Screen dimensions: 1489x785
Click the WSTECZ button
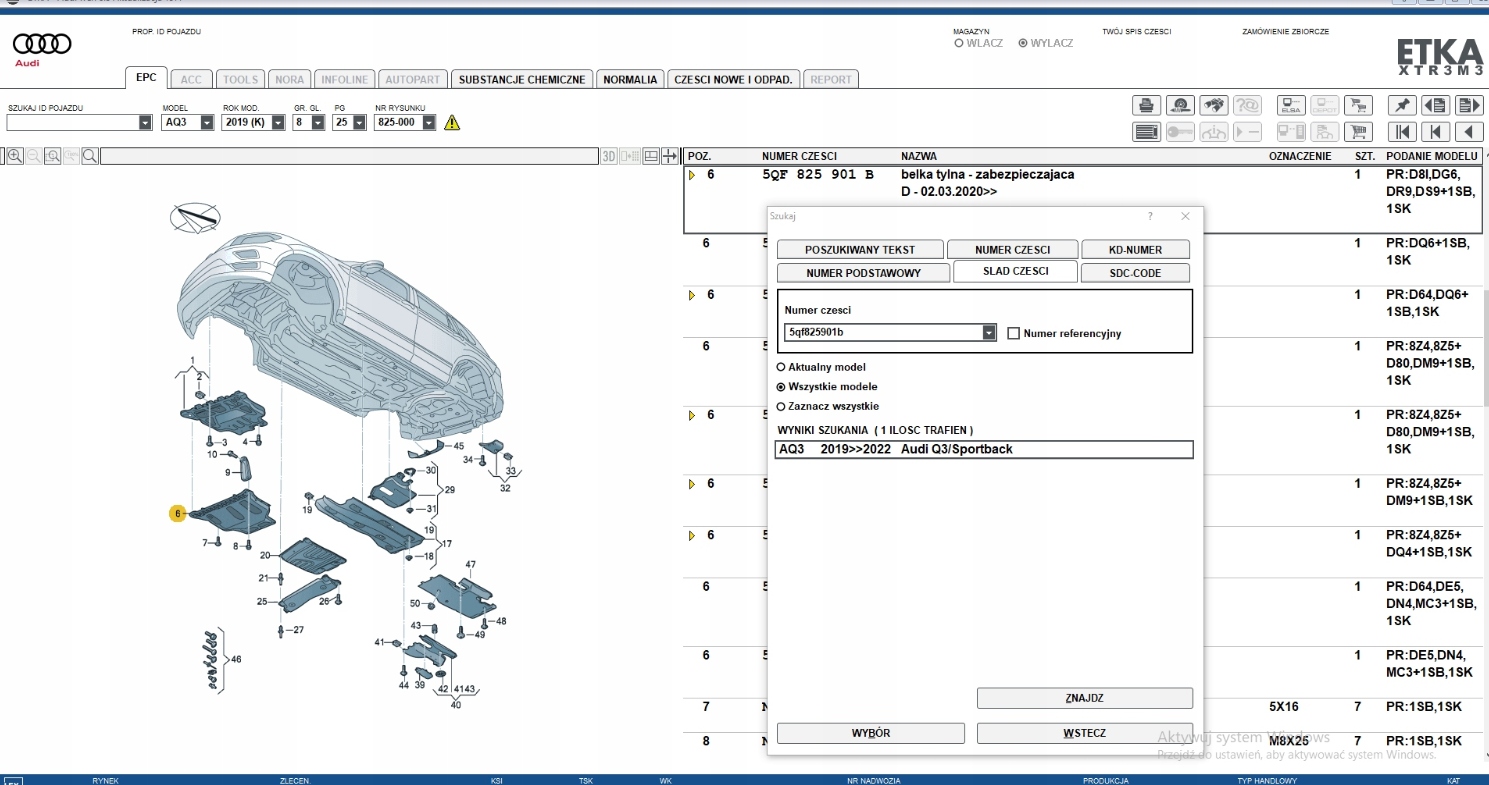tap(1084, 733)
